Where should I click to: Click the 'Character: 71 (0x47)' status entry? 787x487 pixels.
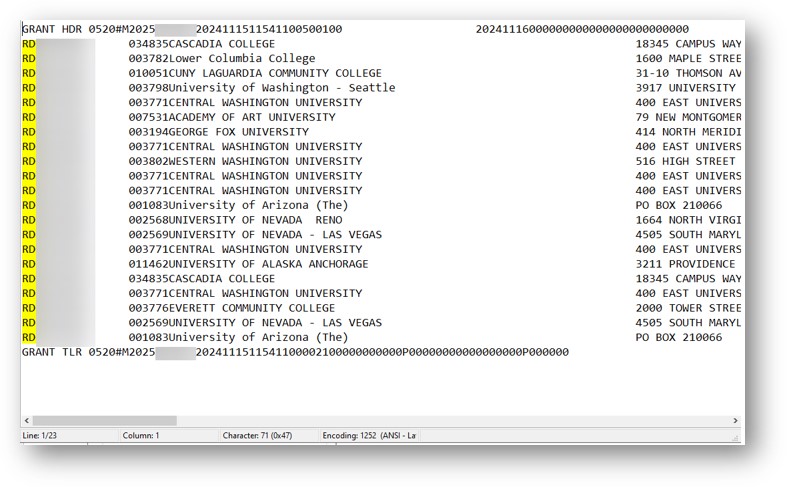pos(257,436)
